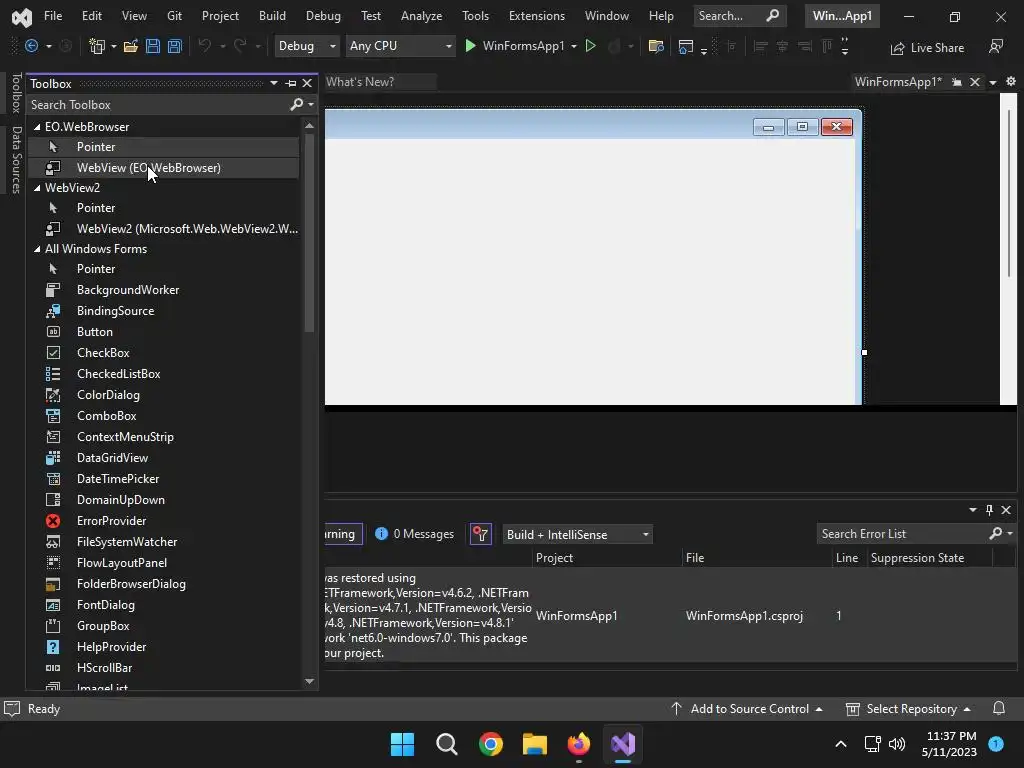Toggle the 0 Messages filter button
Screen dimensions: 1024x768
coord(415,534)
